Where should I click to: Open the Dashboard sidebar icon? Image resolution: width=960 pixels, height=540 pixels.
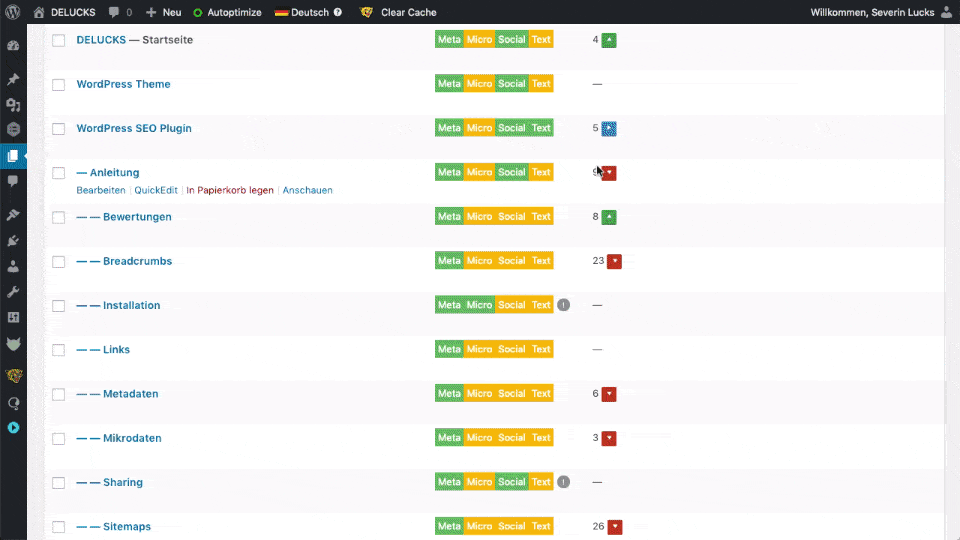coord(13,47)
